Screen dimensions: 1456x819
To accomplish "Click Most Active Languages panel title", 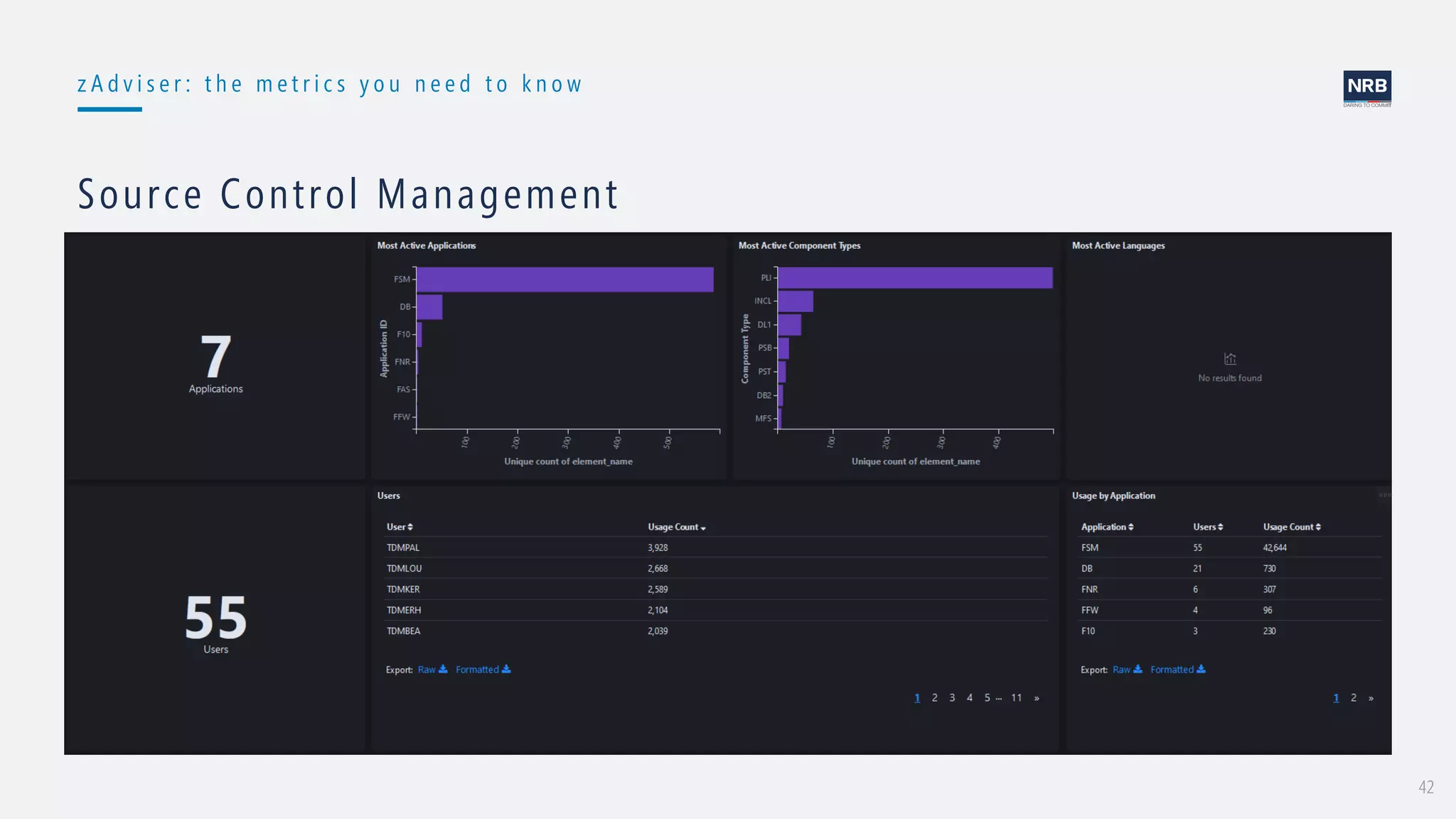I will (1118, 245).
